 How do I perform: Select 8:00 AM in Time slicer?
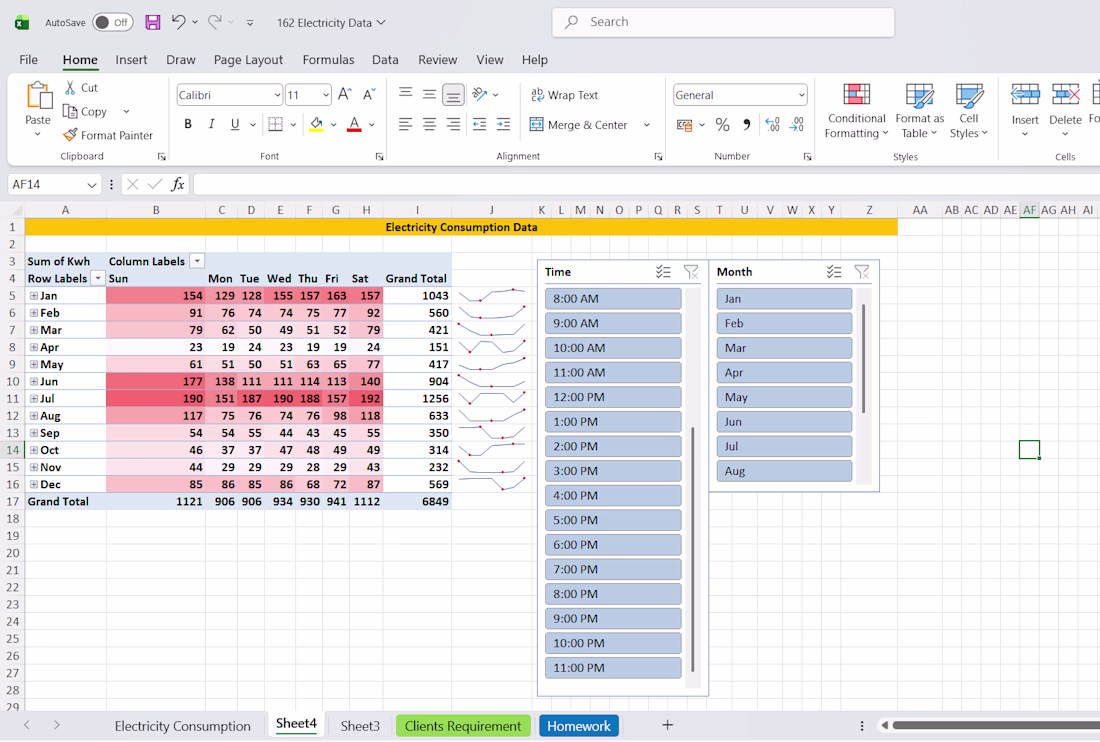(x=613, y=299)
